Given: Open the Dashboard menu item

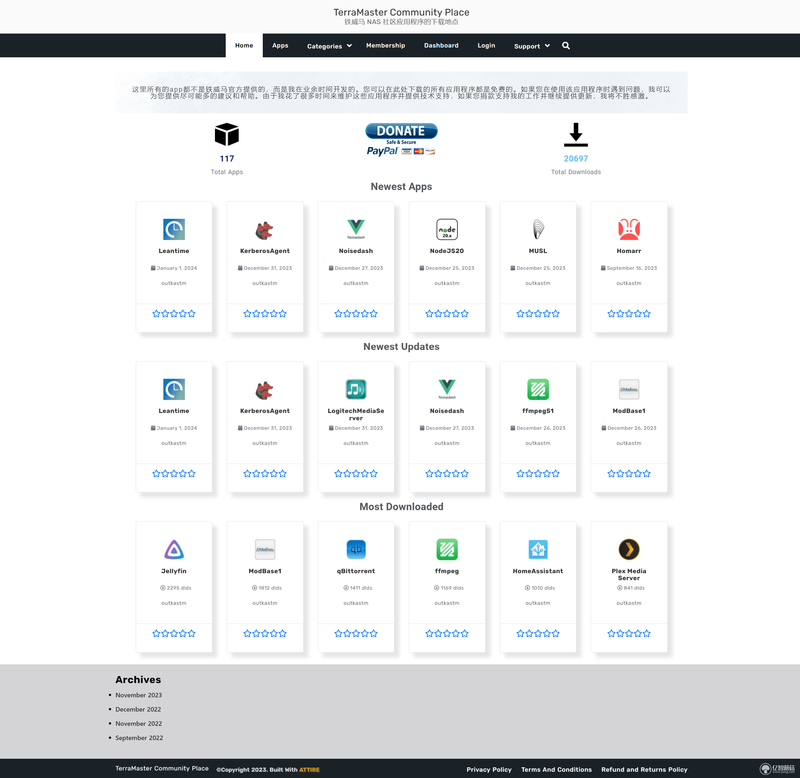Looking at the screenshot, I should coord(441,45).
